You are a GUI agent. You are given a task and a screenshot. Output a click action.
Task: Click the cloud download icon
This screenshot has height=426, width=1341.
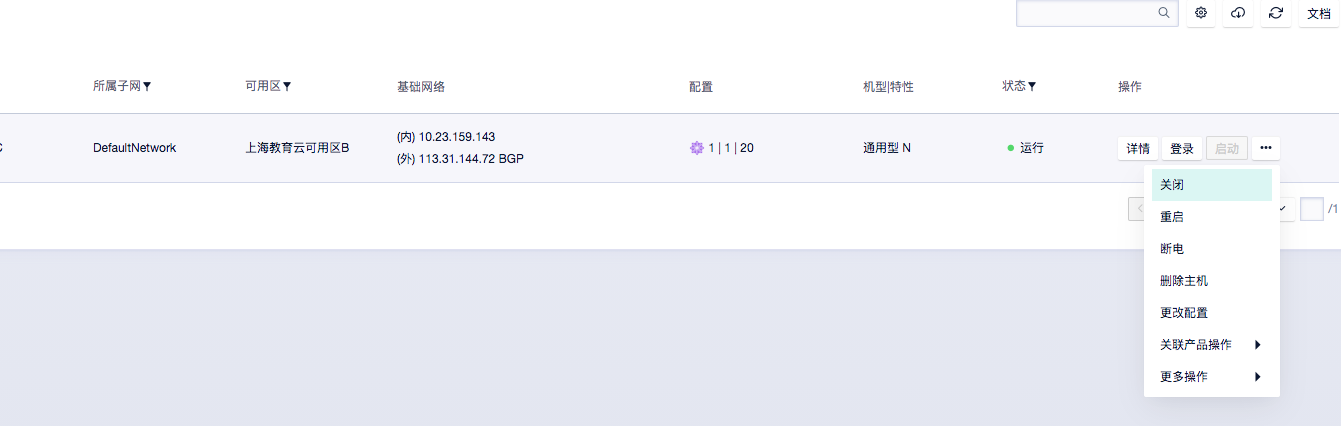coord(1238,13)
